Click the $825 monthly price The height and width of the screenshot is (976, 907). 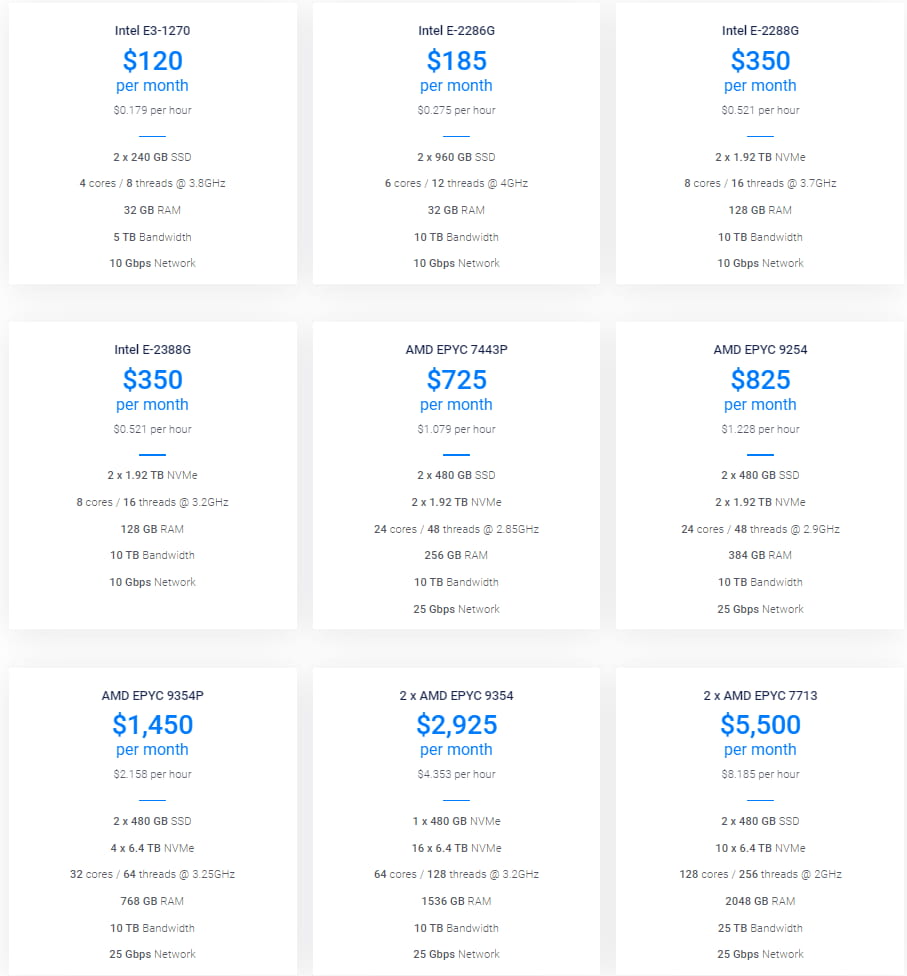pos(760,380)
